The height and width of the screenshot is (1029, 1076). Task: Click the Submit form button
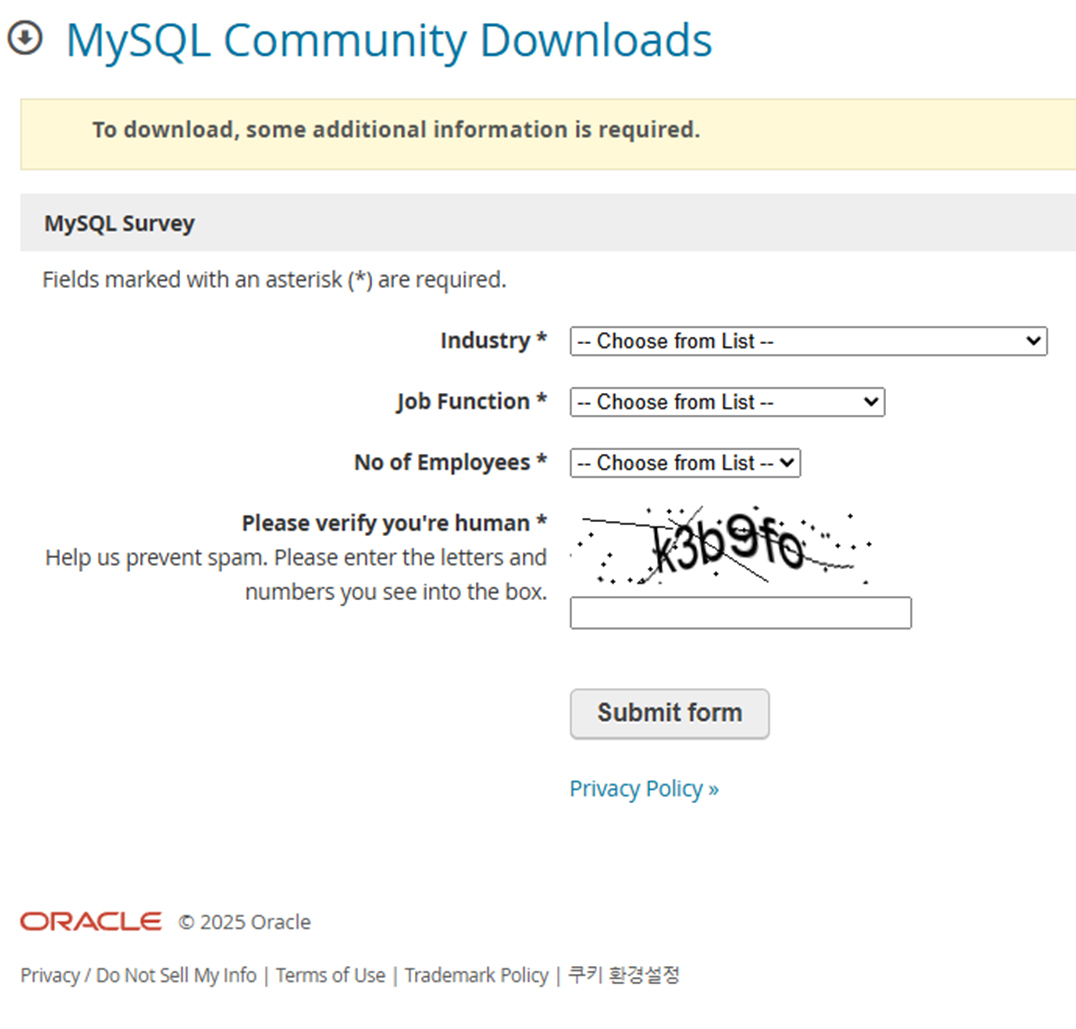669,713
